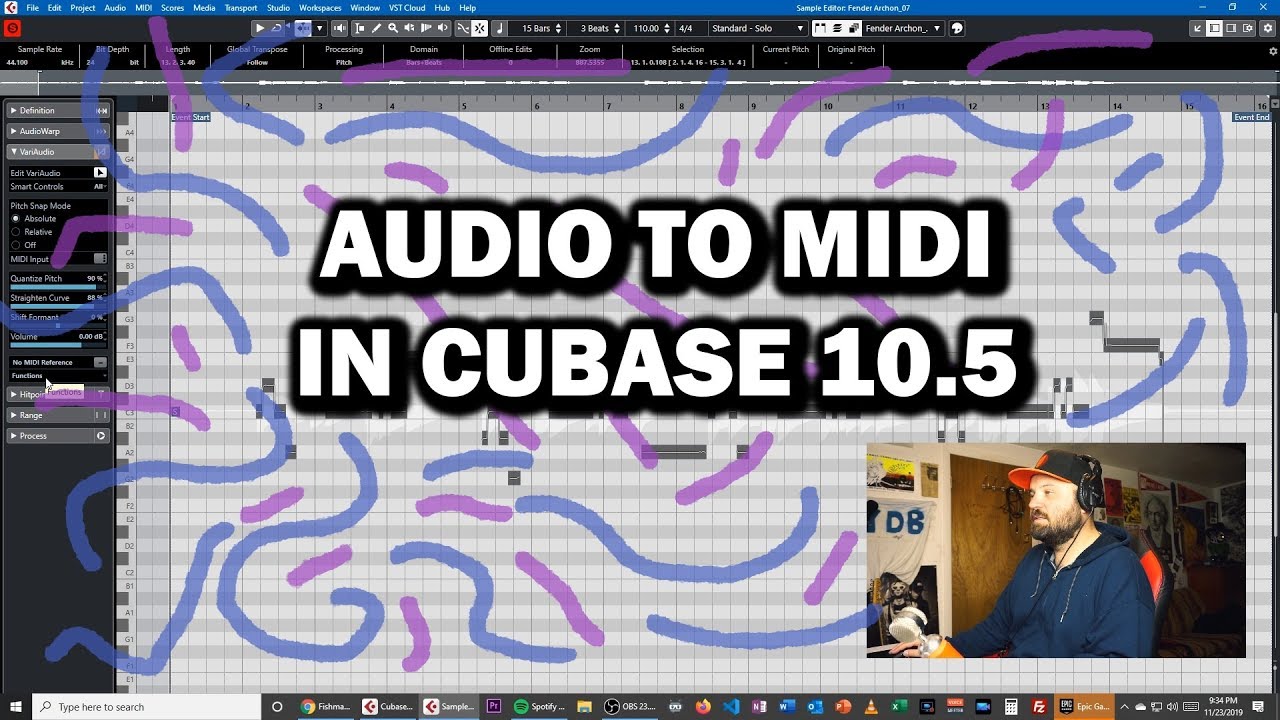Click the 3 Beats stepper field
The image size is (1280, 720).
click(x=597, y=28)
